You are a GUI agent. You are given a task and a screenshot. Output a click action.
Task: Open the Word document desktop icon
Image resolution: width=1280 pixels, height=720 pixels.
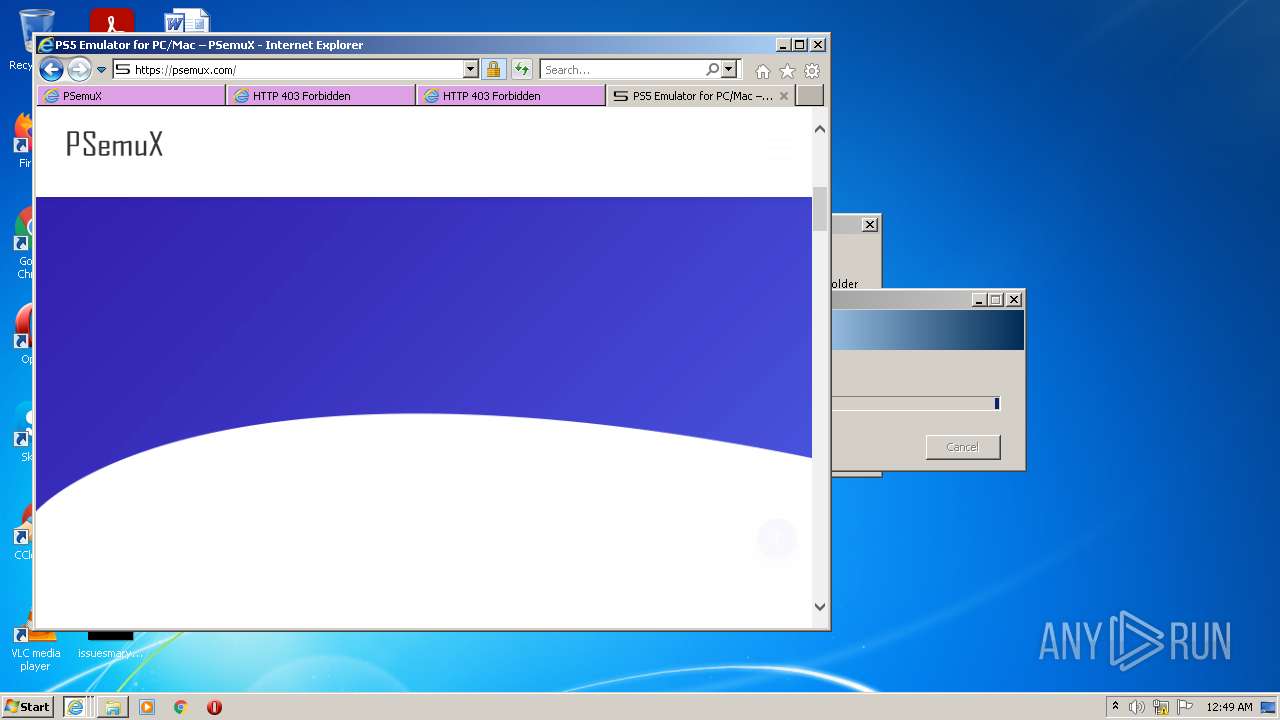[x=187, y=21]
